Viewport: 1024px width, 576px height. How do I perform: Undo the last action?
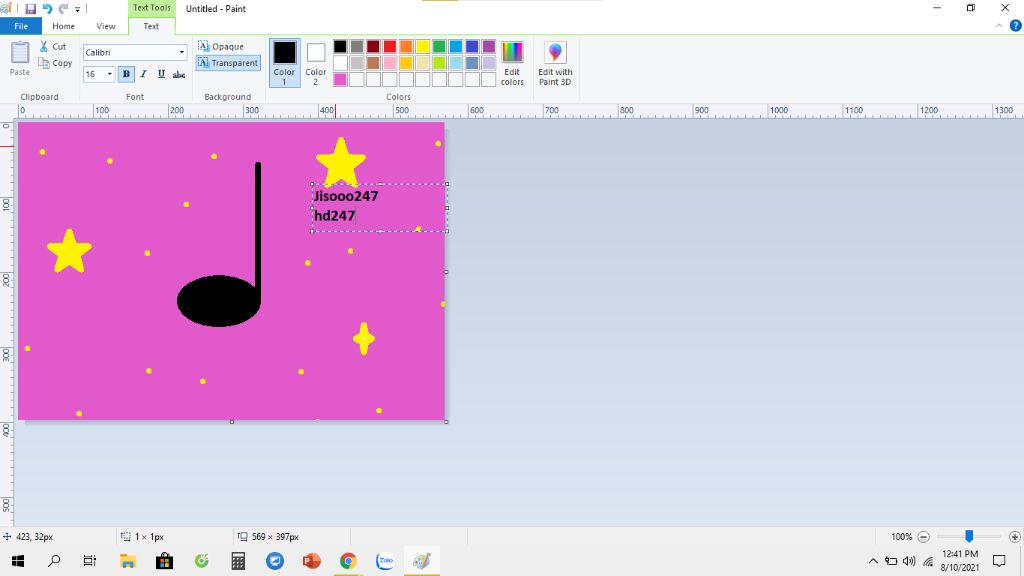[47, 8]
